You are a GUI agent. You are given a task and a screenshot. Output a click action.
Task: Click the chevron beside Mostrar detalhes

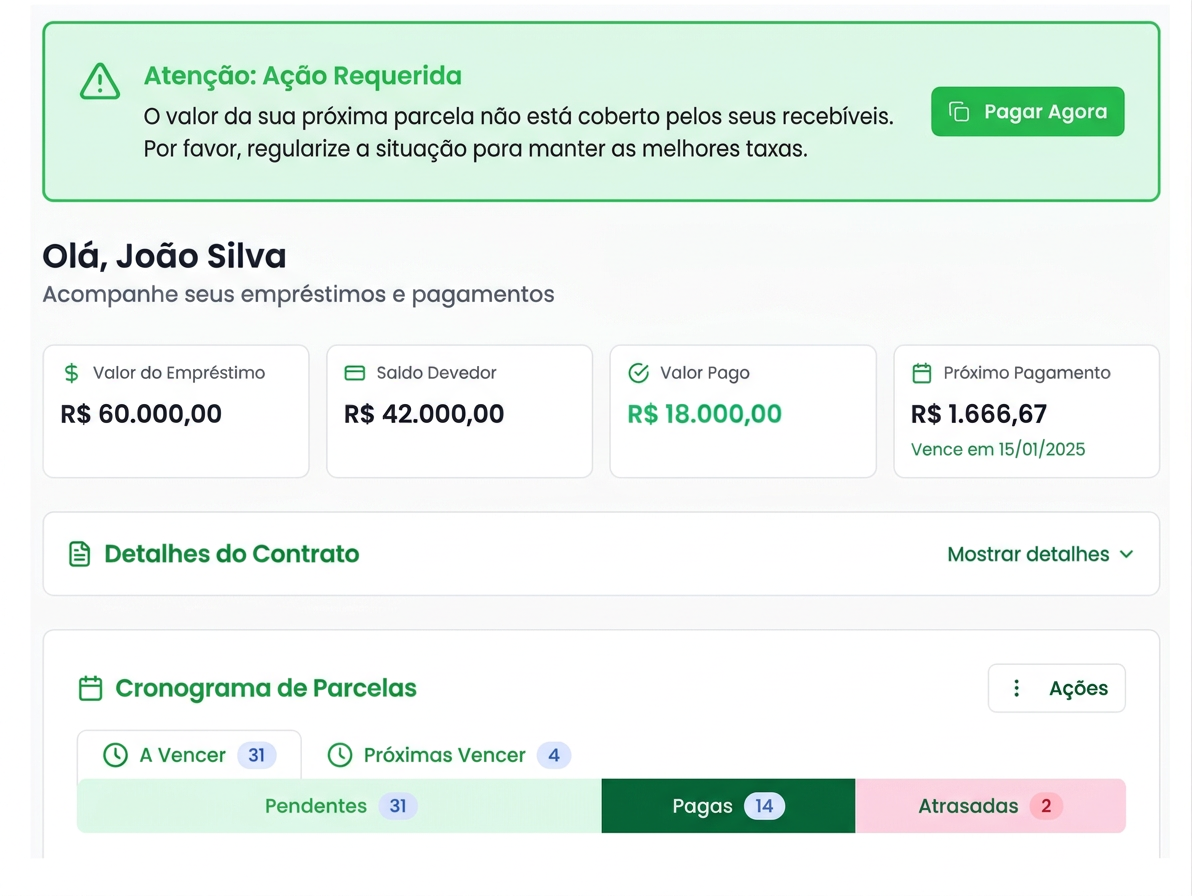1127,554
